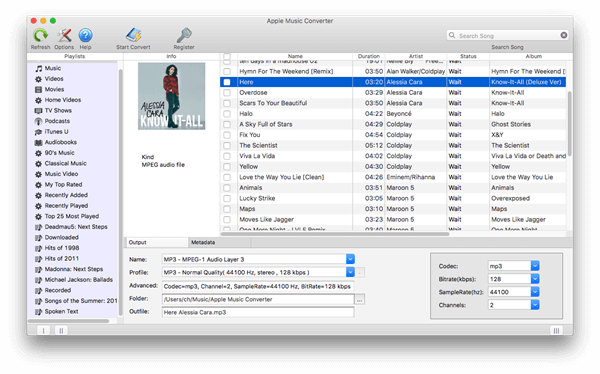
Task: Open the Name format dropdown
Action: [x=350, y=260]
